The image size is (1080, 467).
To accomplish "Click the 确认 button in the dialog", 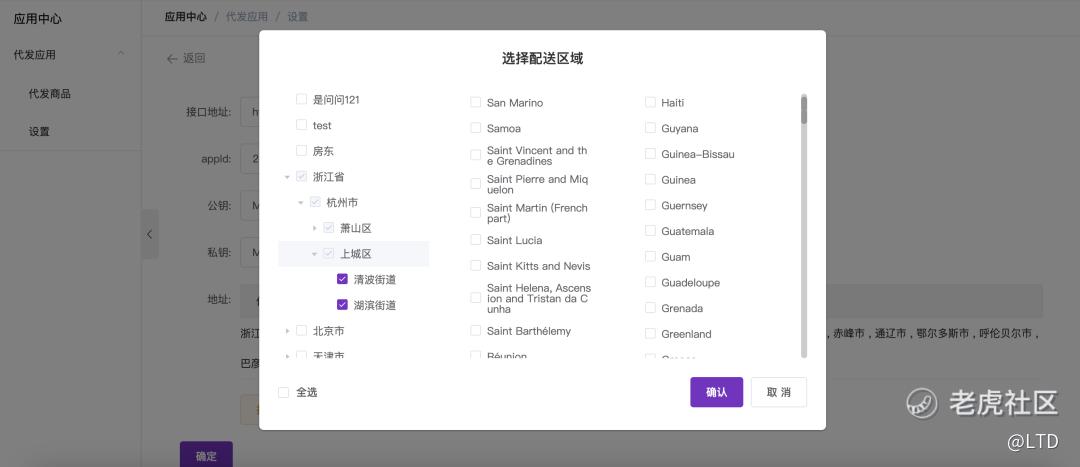I will point(716,392).
